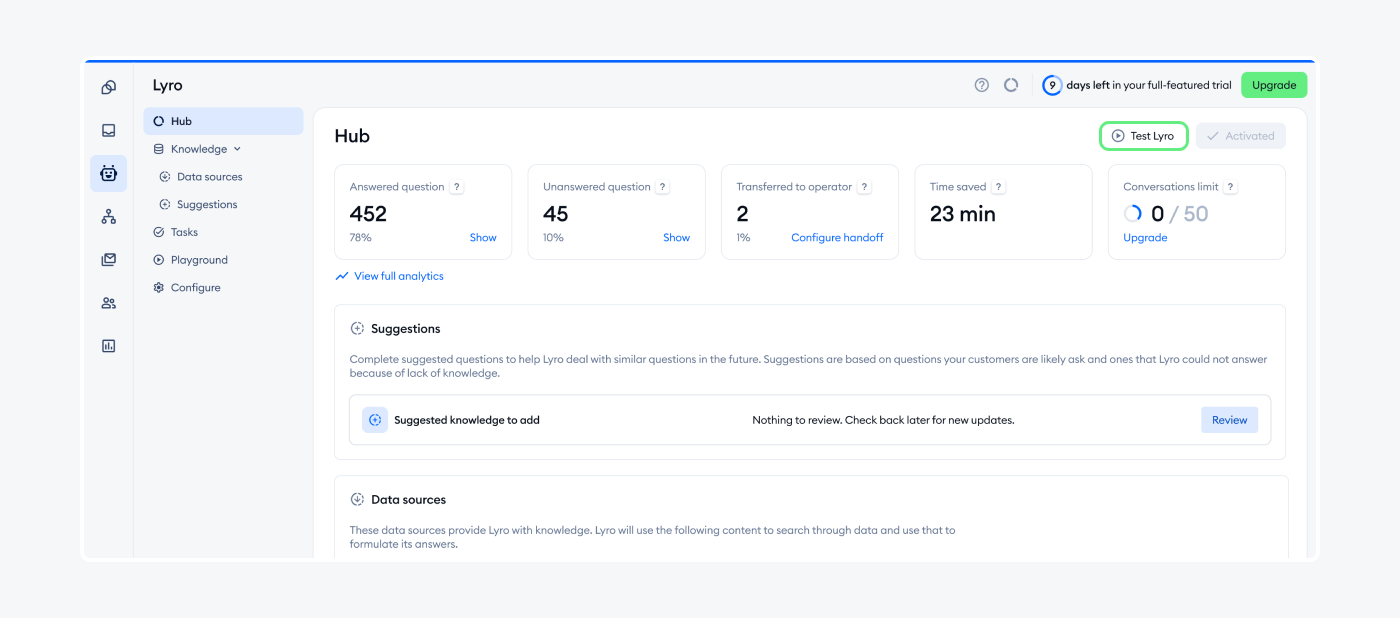Click the Suggested knowledge to add icon
The height and width of the screenshot is (618, 1400).
click(x=375, y=420)
